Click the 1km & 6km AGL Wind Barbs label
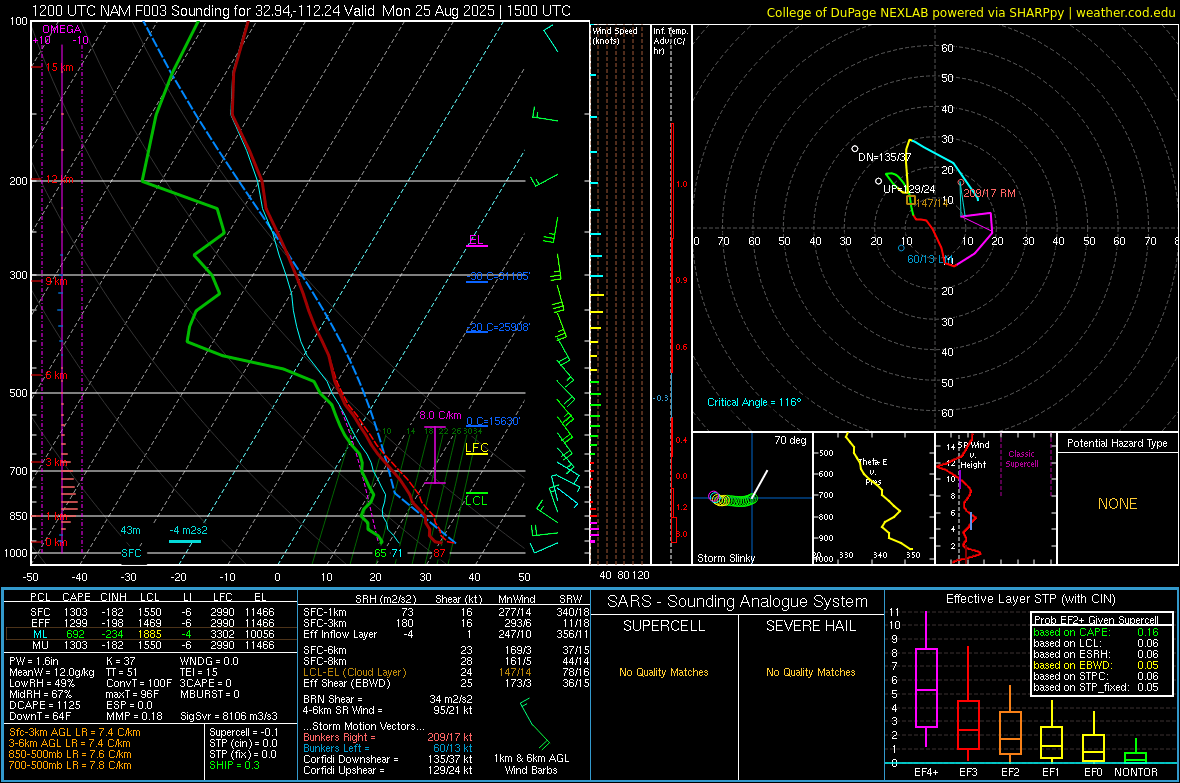 [531, 764]
